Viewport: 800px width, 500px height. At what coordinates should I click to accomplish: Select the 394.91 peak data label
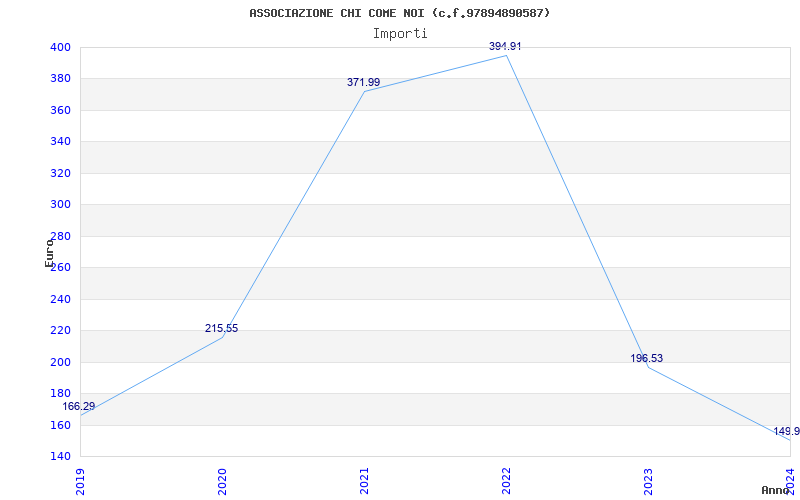click(x=505, y=46)
